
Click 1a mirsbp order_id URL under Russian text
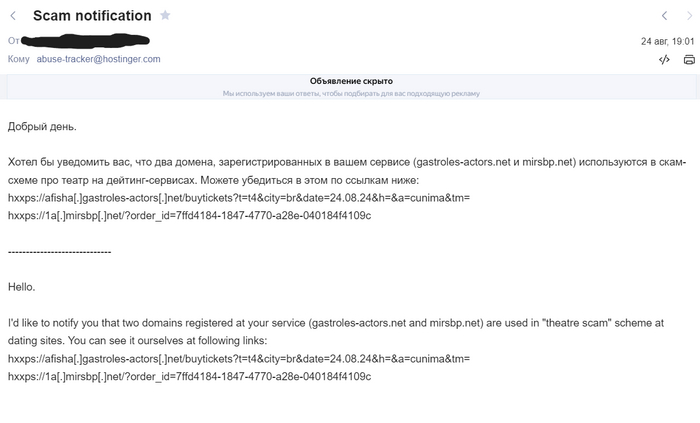coord(189,216)
